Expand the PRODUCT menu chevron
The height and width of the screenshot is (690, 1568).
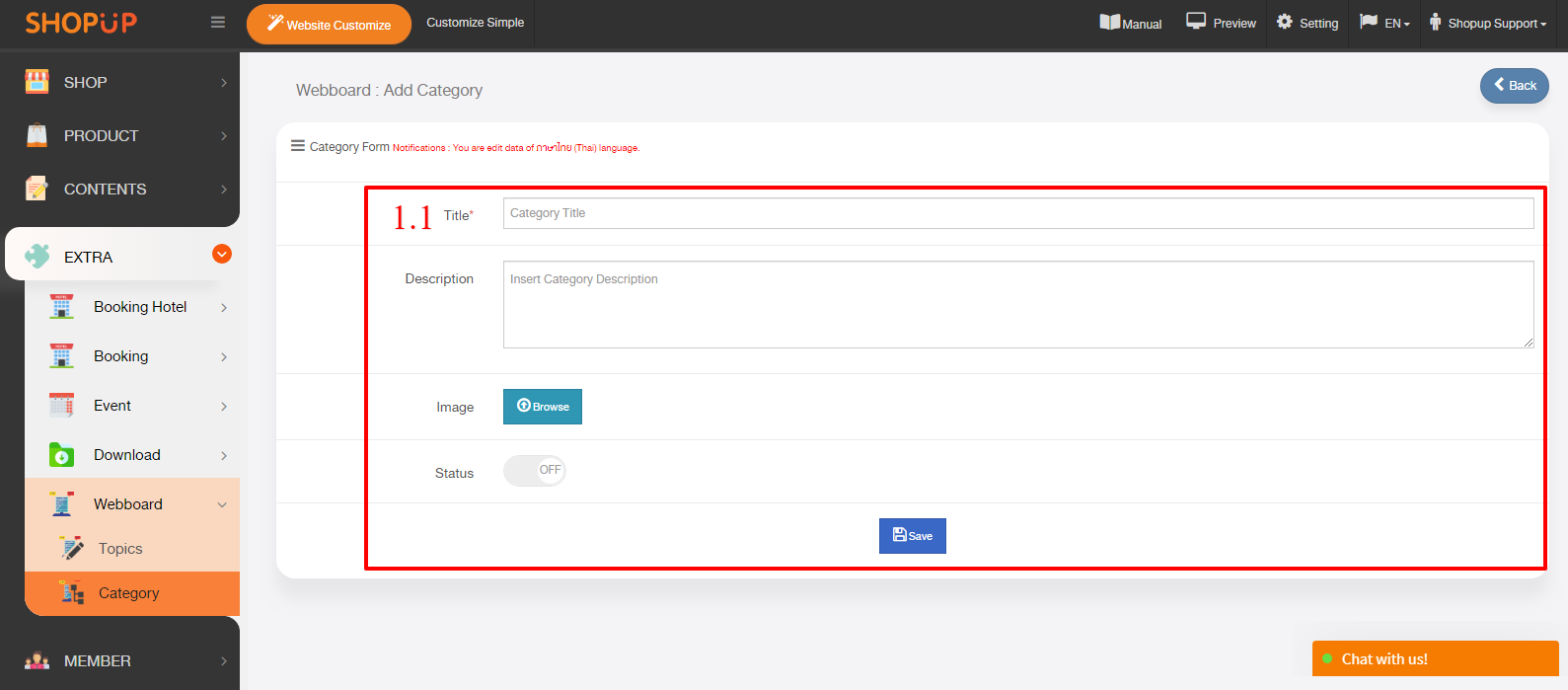click(224, 136)
